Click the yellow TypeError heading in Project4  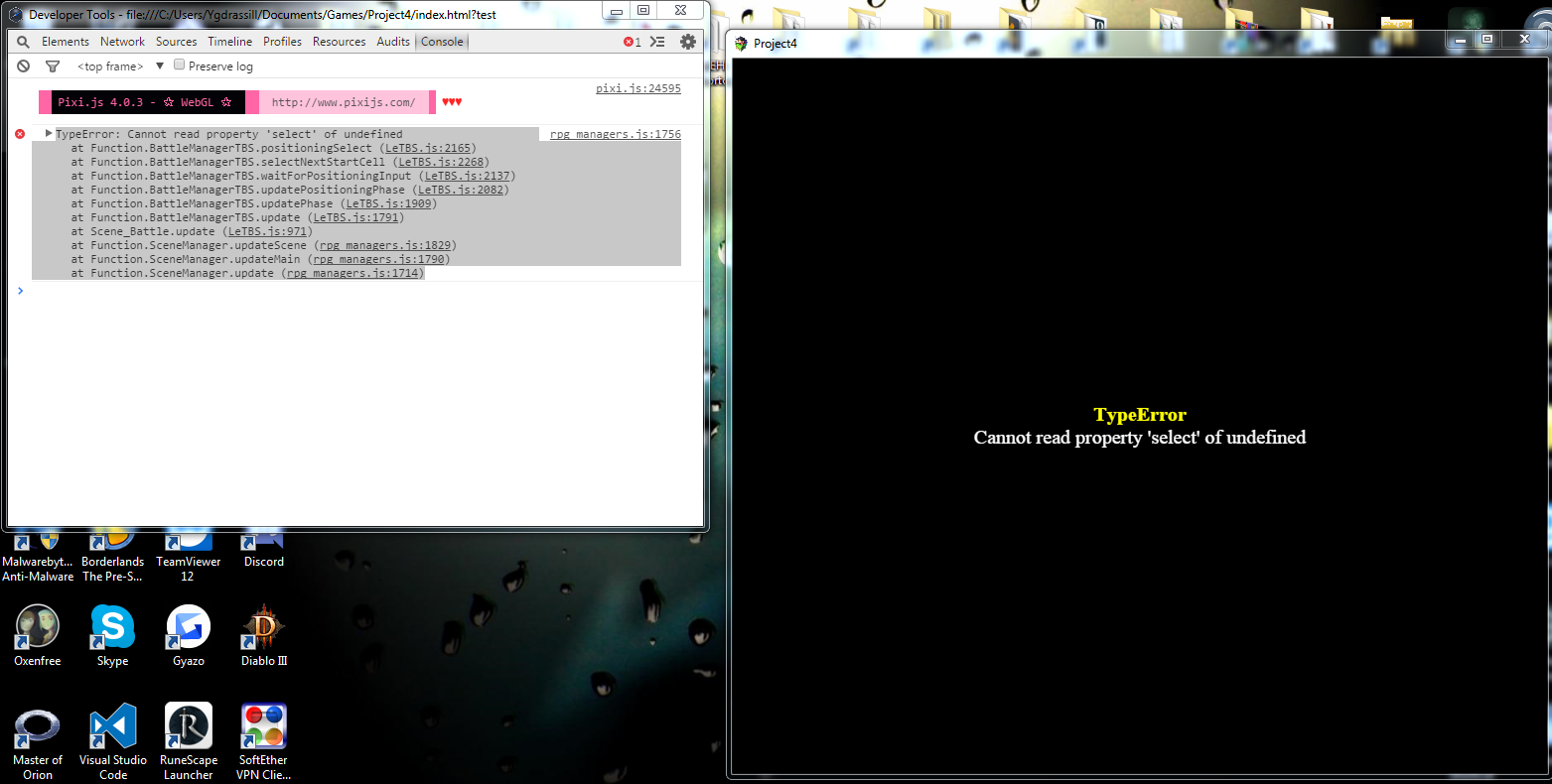point(1140,415)
